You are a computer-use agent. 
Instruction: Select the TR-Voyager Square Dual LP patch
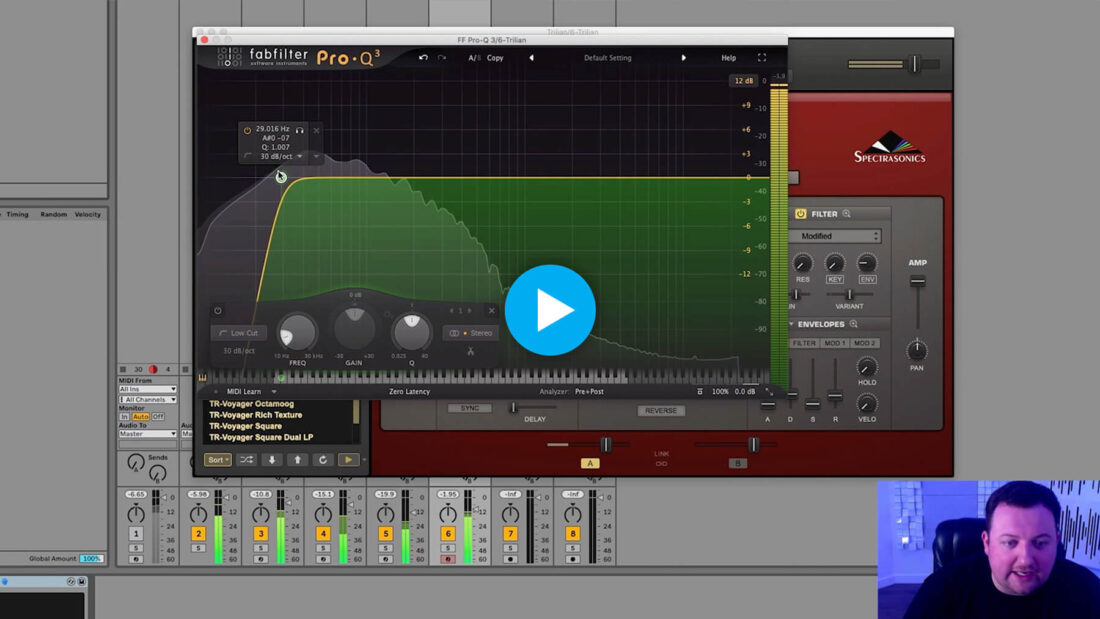tap(261, 437)
